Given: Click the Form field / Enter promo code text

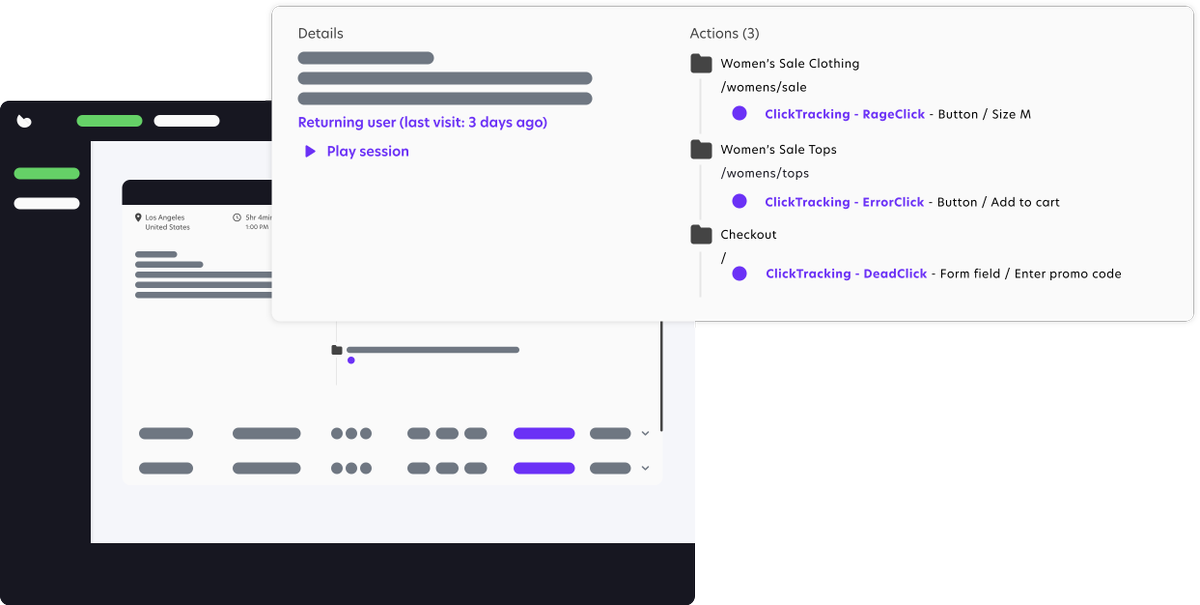Looking at the screenshot, I should pos(1031,273).
